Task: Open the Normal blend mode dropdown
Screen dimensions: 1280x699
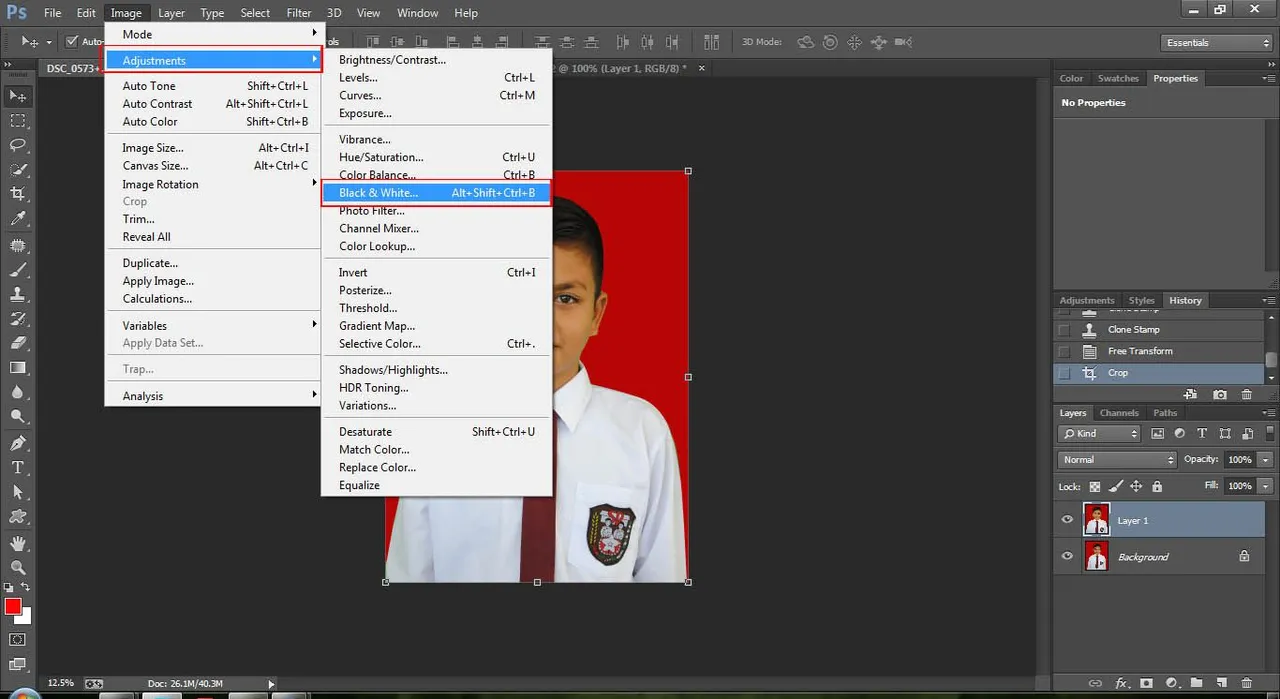Action: [x=1117, y=460]
